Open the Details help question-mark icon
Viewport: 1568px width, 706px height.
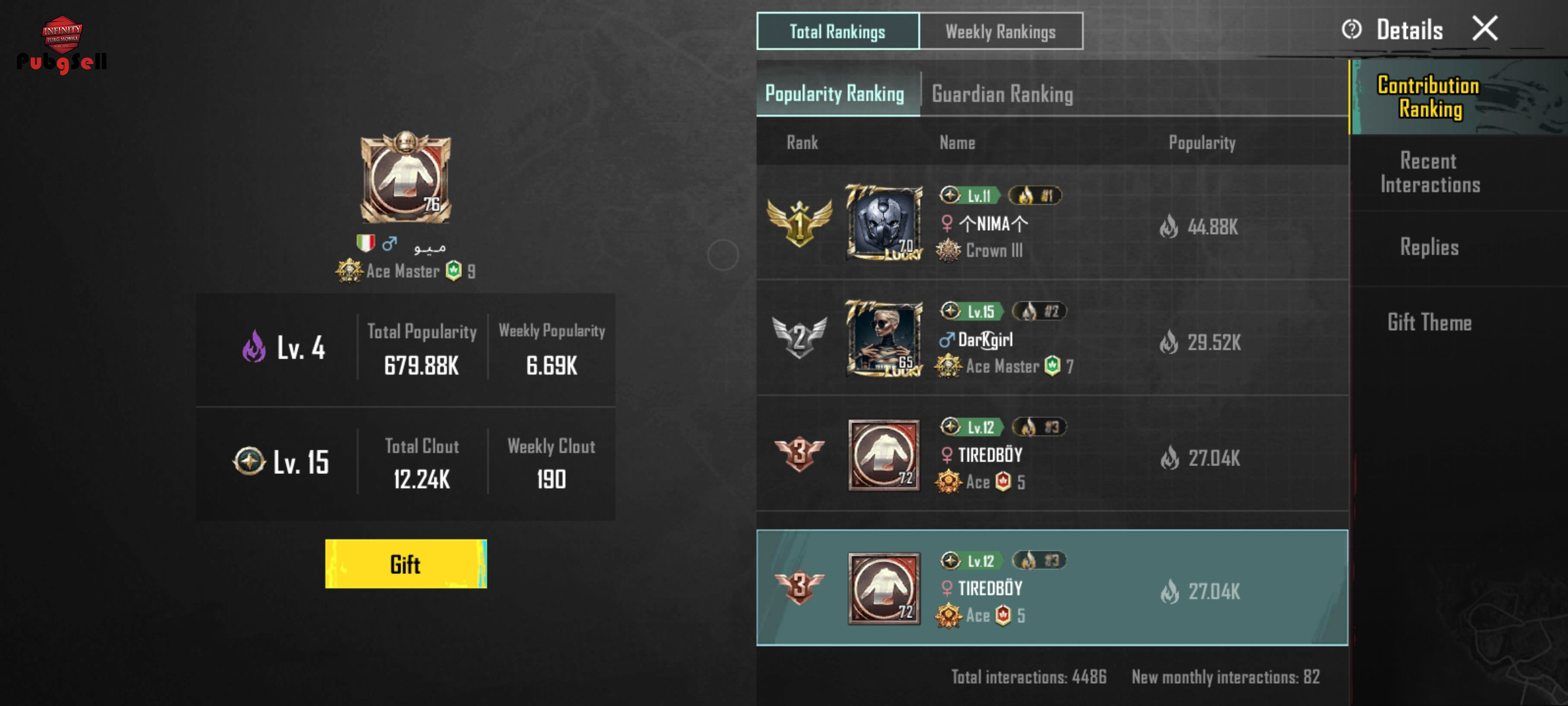click(x=1351, y=29)
